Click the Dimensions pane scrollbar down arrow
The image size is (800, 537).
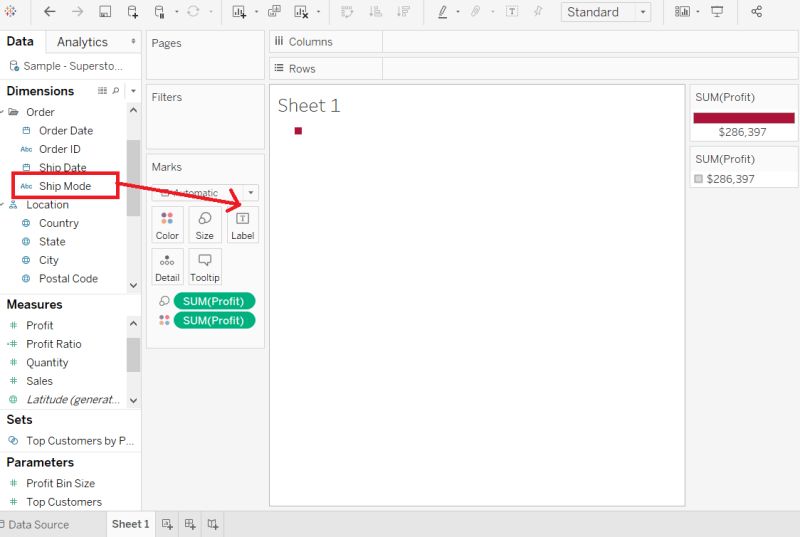click(x=133, y=285)
